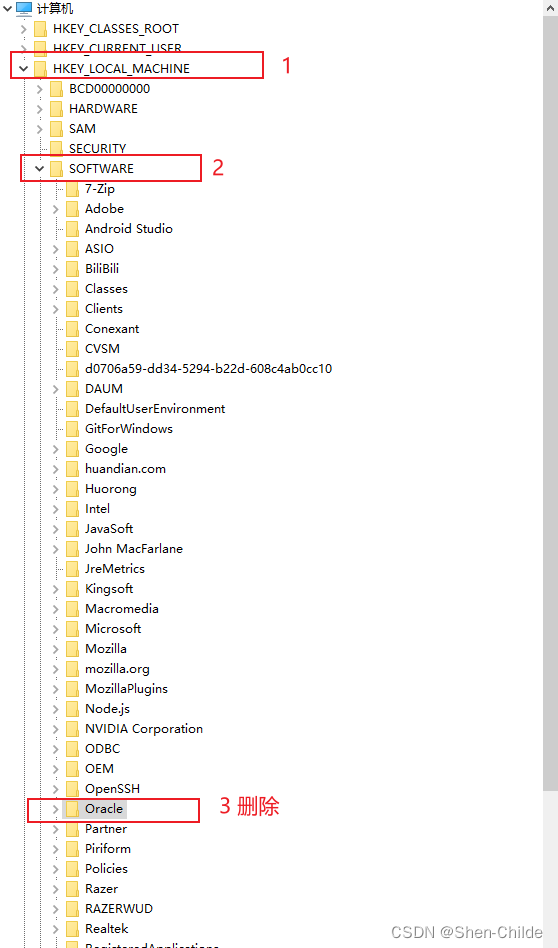The image size is (558, 948).
Task: Click the Conexant folder icon
Action: 73,329
